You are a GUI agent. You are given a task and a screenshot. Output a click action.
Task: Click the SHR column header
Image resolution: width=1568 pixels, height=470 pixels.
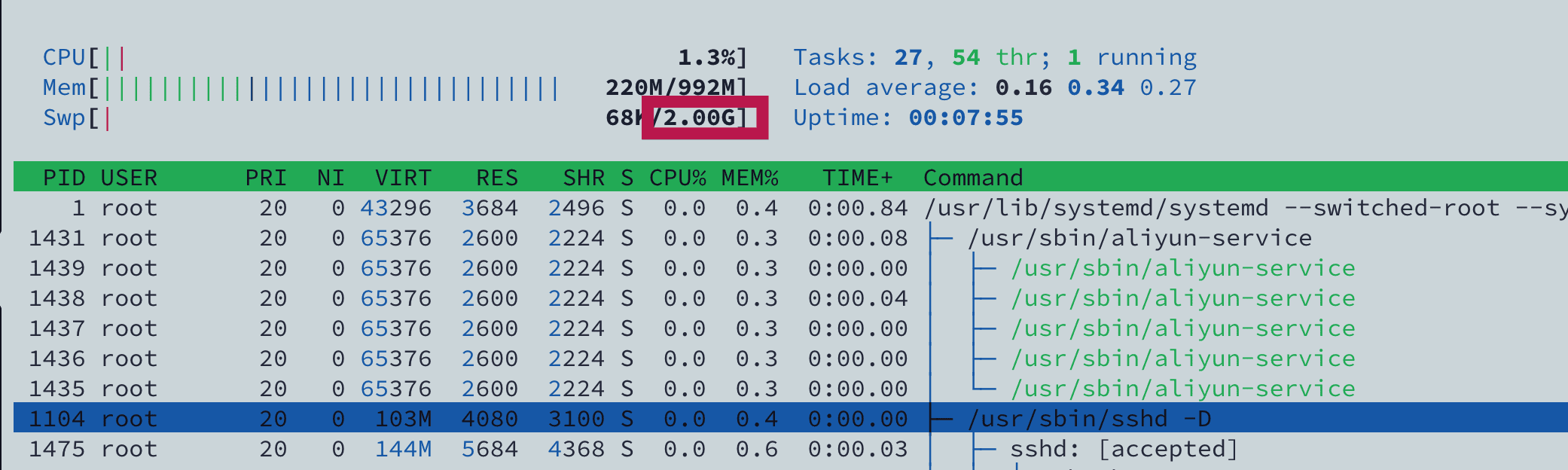pyautogui.click(x=584, y=178)
